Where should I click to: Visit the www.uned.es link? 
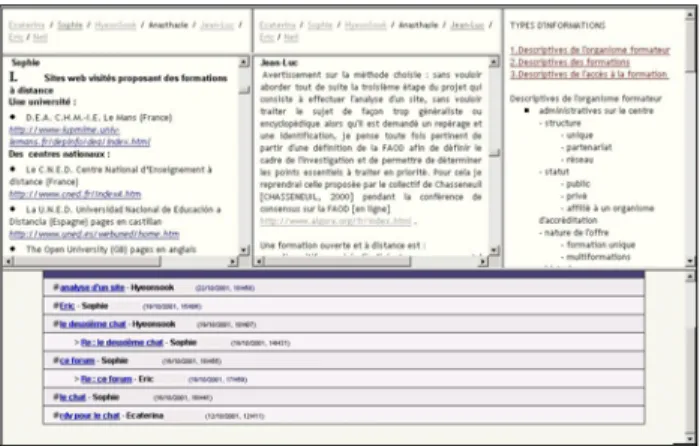pyautogui.click(x=94, y=234)
